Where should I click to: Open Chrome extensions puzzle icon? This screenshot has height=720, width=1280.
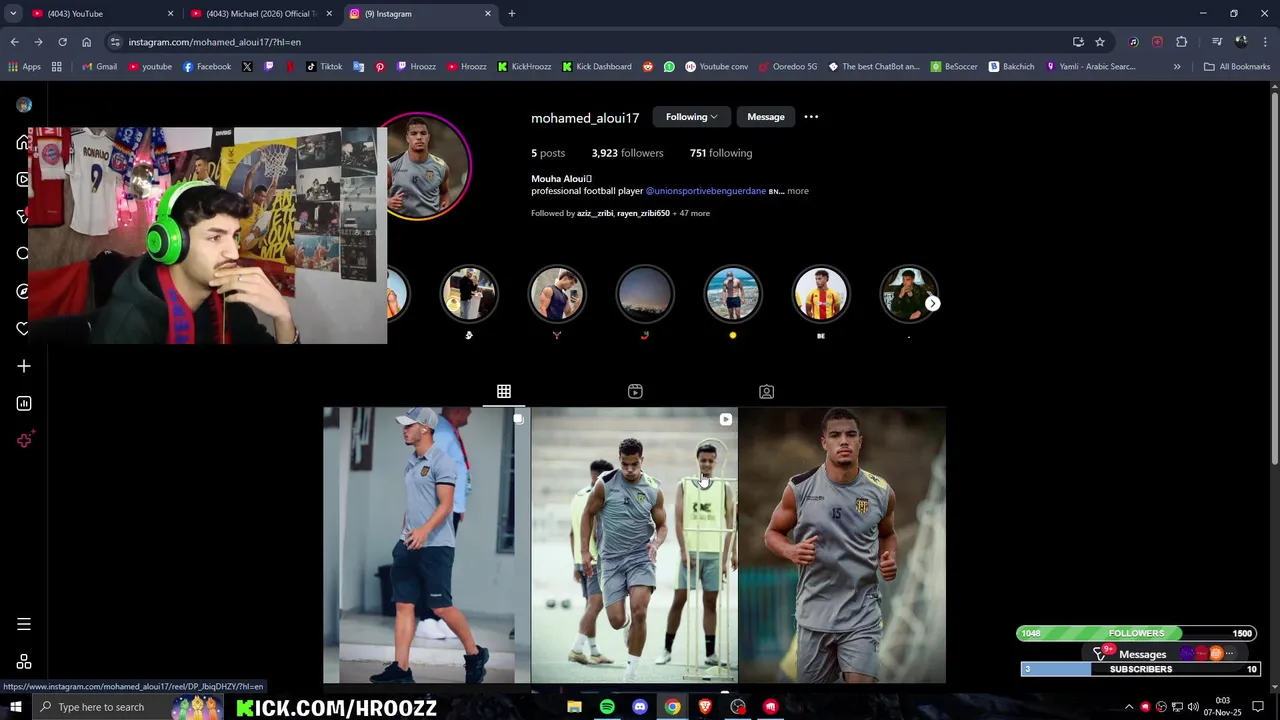click(x=1182, y=42)
